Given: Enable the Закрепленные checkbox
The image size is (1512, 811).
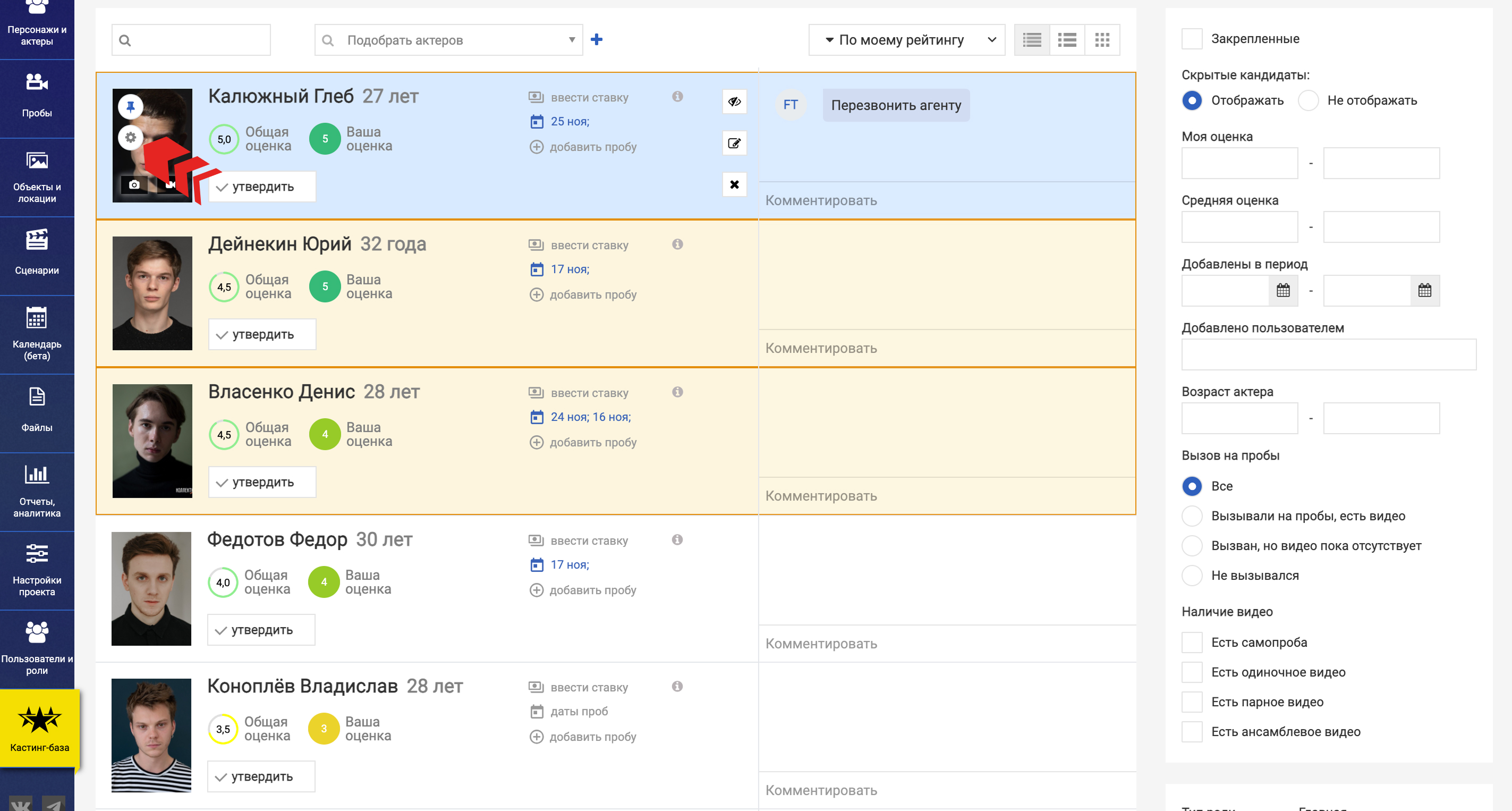Looking at the screenshot, I should (x=1192, y=39).
